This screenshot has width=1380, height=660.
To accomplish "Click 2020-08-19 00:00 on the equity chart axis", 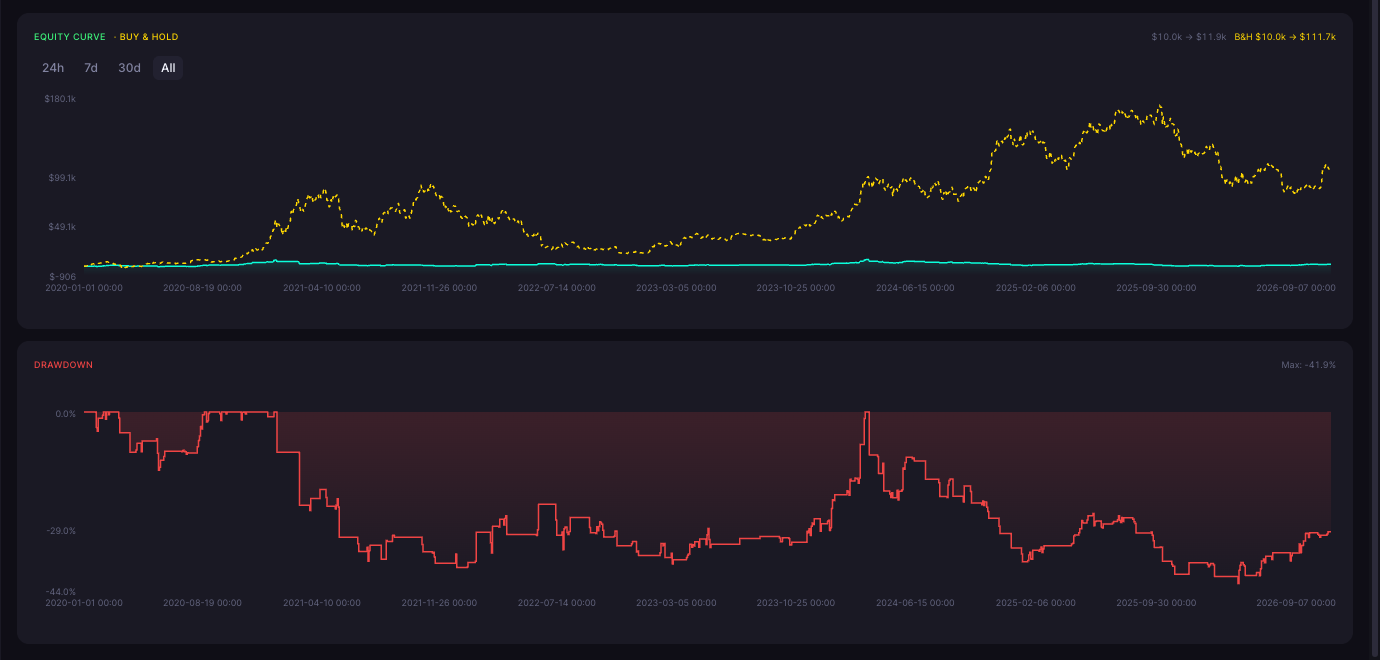I will 202,288.
